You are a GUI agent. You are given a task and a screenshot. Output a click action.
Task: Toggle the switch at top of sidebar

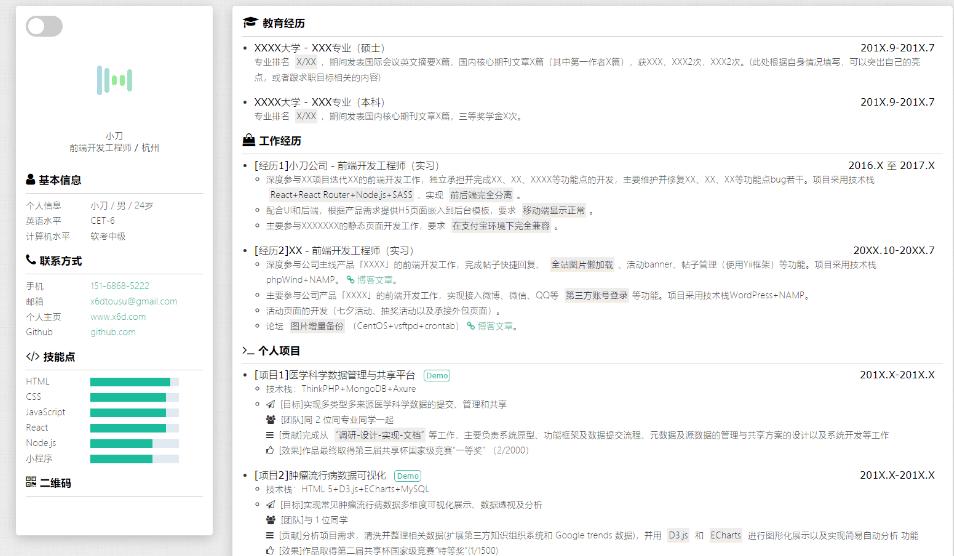(44, 26)
